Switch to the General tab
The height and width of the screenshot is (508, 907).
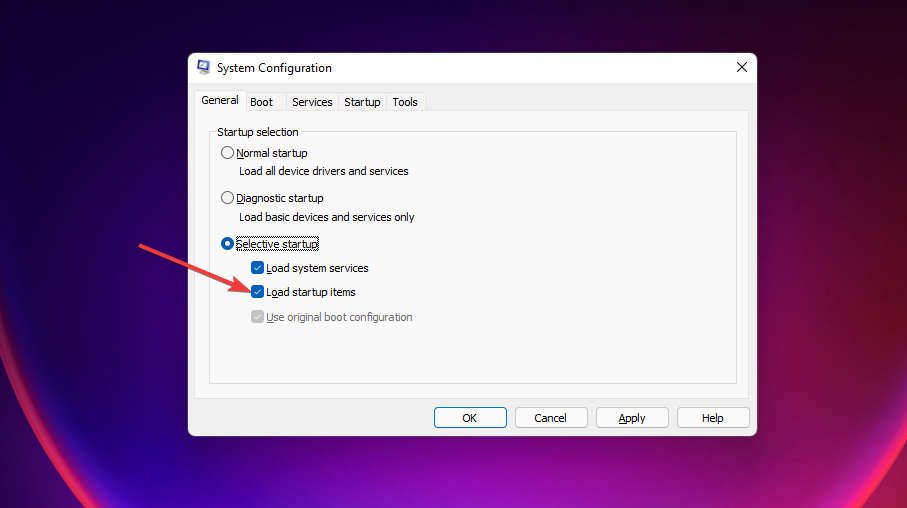219,101
